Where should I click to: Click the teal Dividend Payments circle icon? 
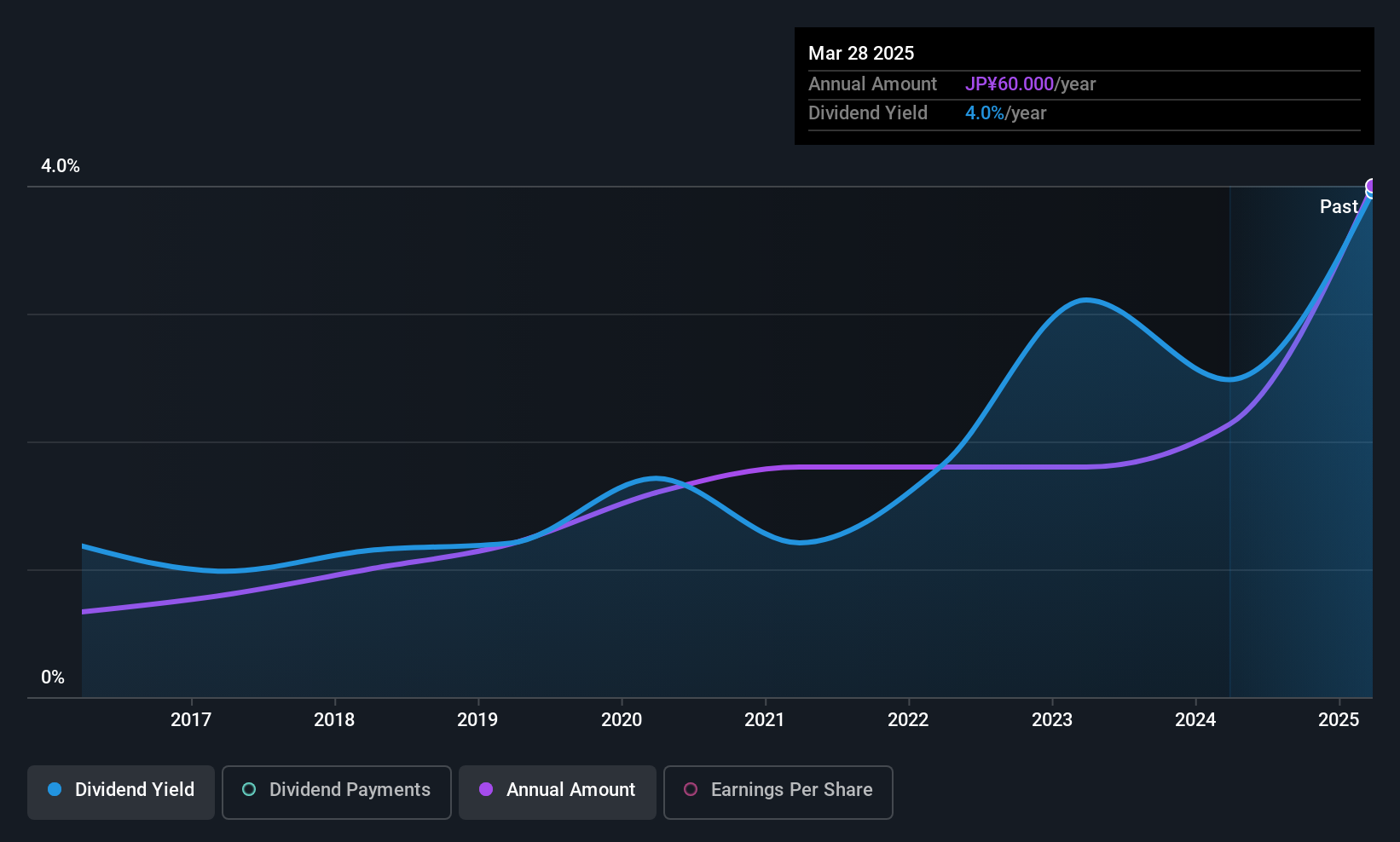click(x=248, y=790)
